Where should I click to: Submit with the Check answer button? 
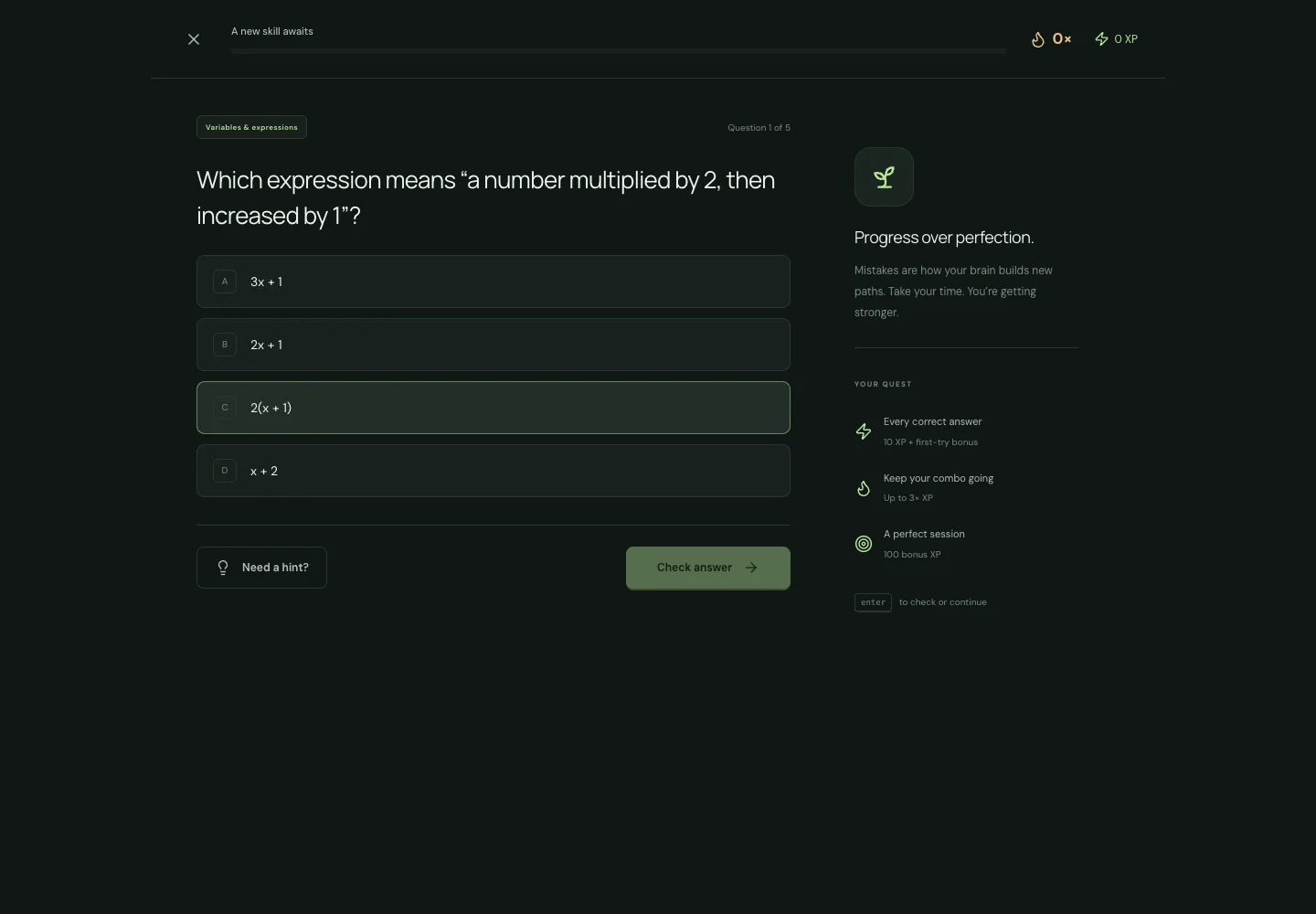click(x=708, y=568)
